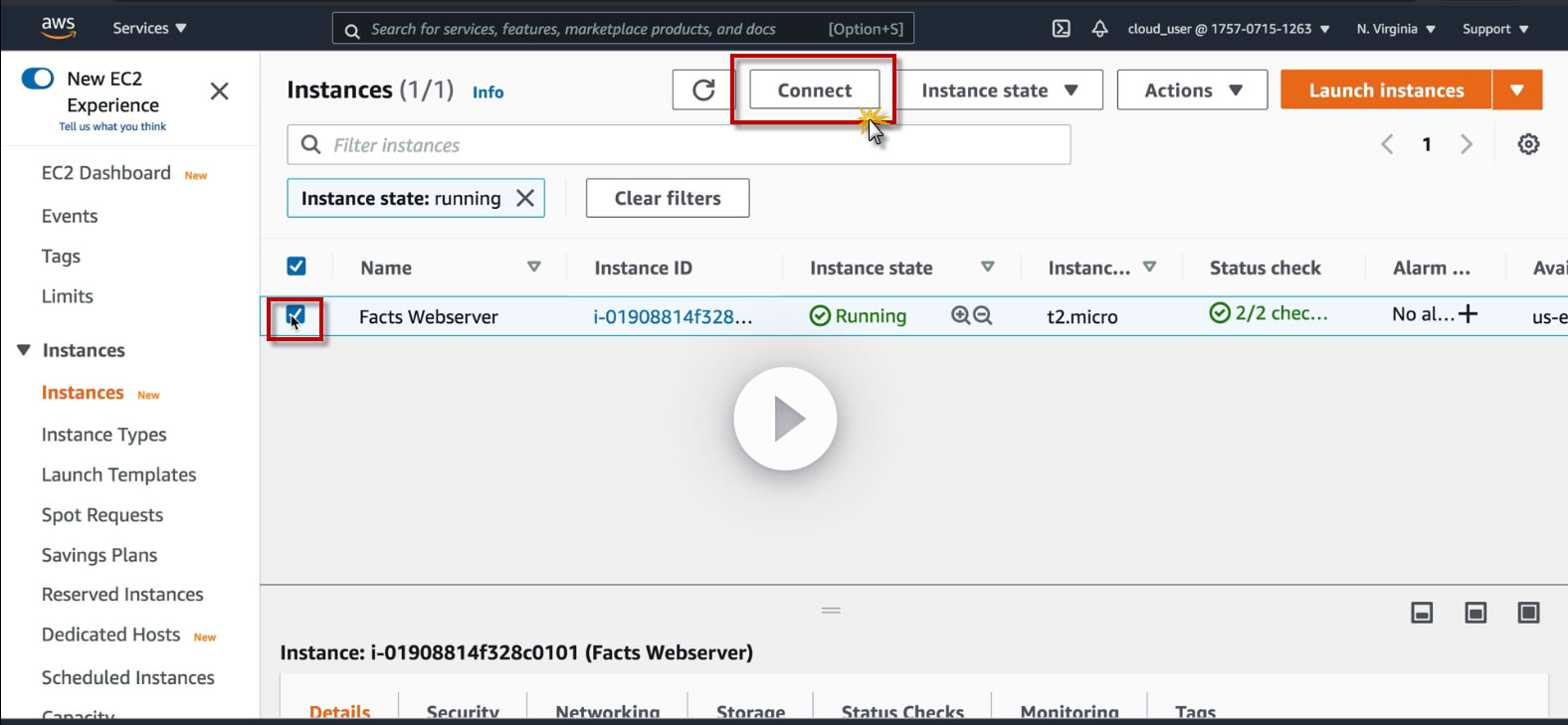Click the Filter instances search field
Image resolution: width=1568 pixels, height=725 pixels.
pyautogui.click(x=679, y=145)
